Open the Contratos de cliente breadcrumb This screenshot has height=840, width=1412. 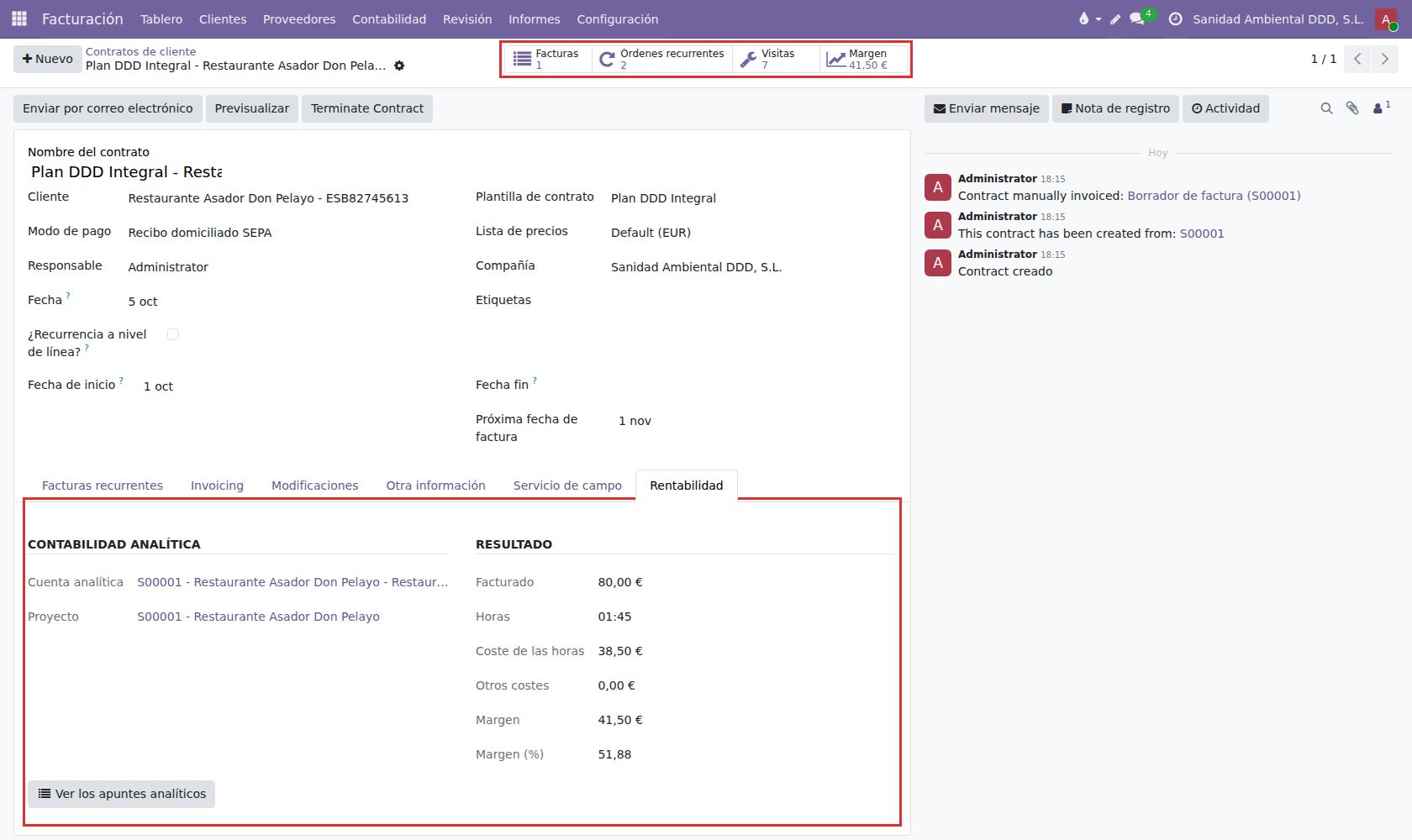[141, 51]
